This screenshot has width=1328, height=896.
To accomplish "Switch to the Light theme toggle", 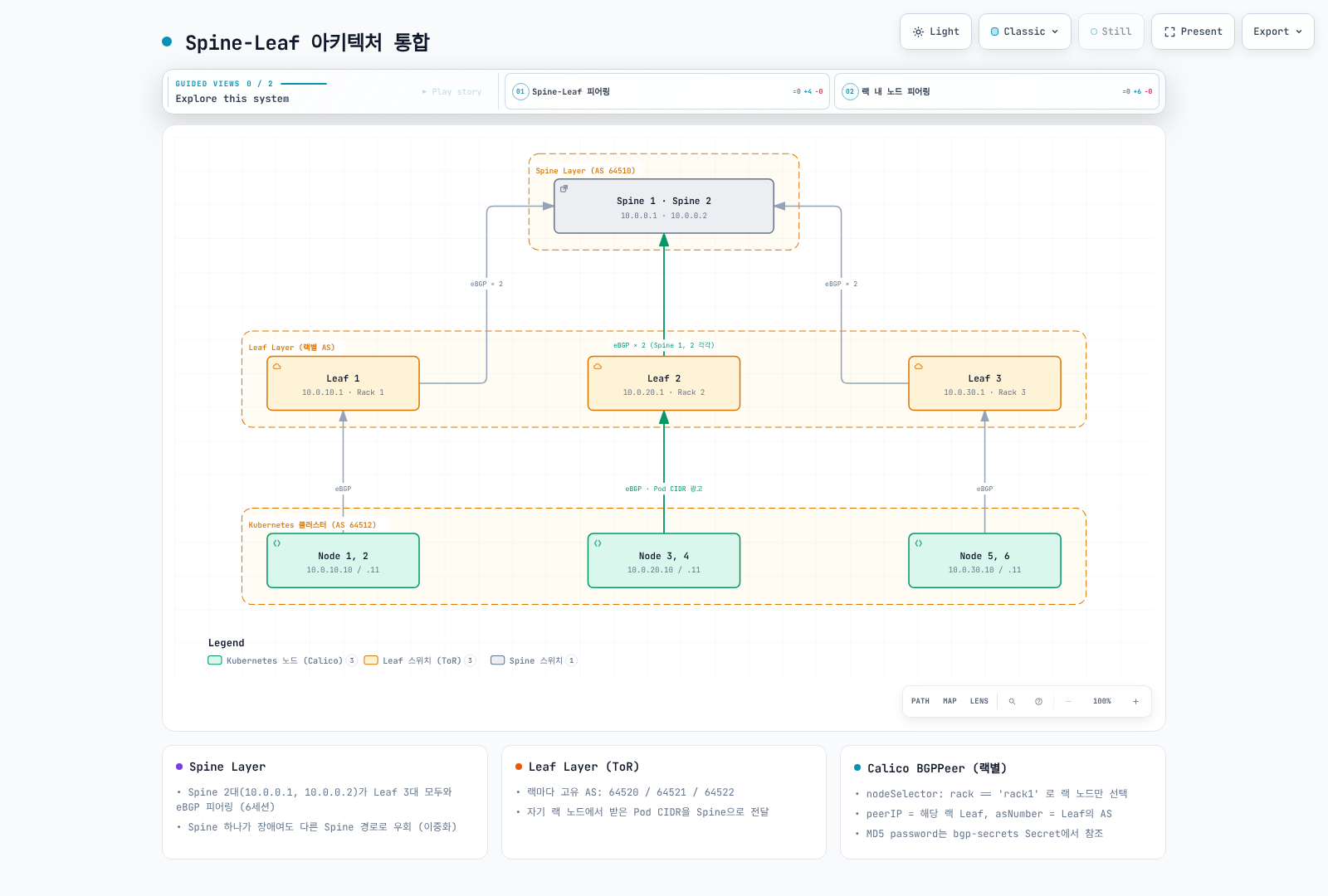I will [x=935, y=32].
